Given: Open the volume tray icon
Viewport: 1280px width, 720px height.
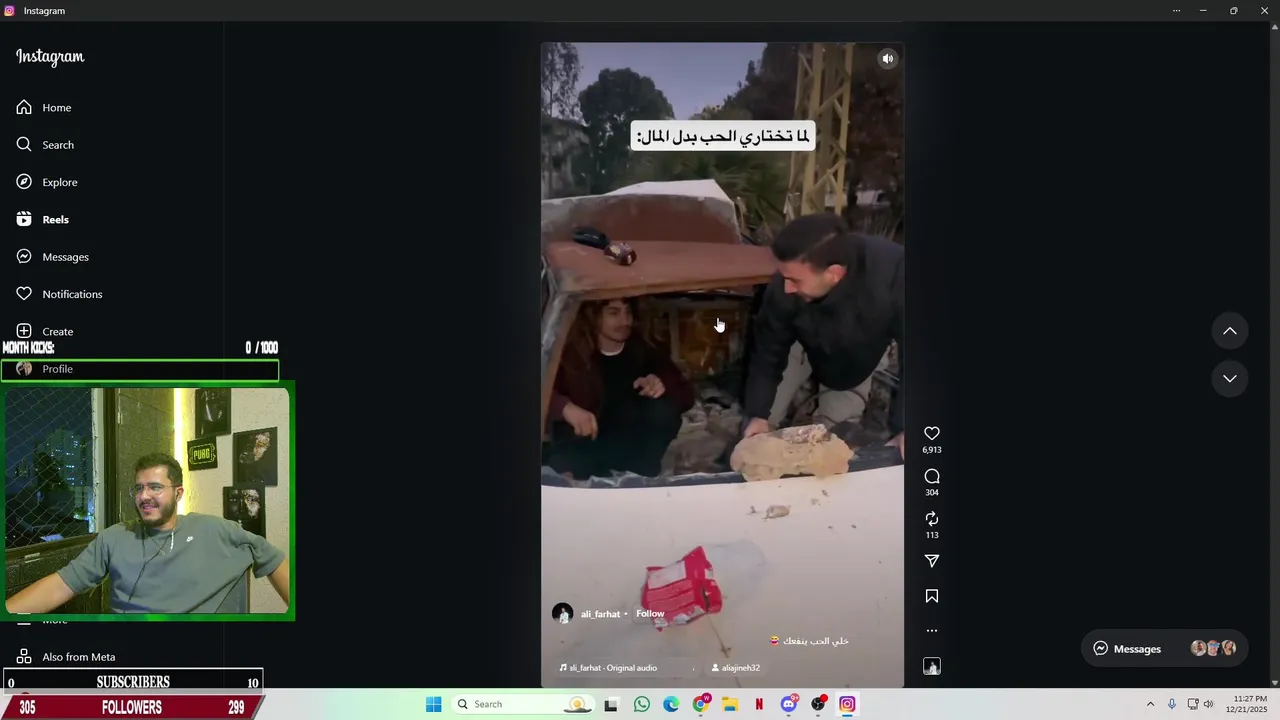Looking at the screenshot, I should pos(1208,704).
